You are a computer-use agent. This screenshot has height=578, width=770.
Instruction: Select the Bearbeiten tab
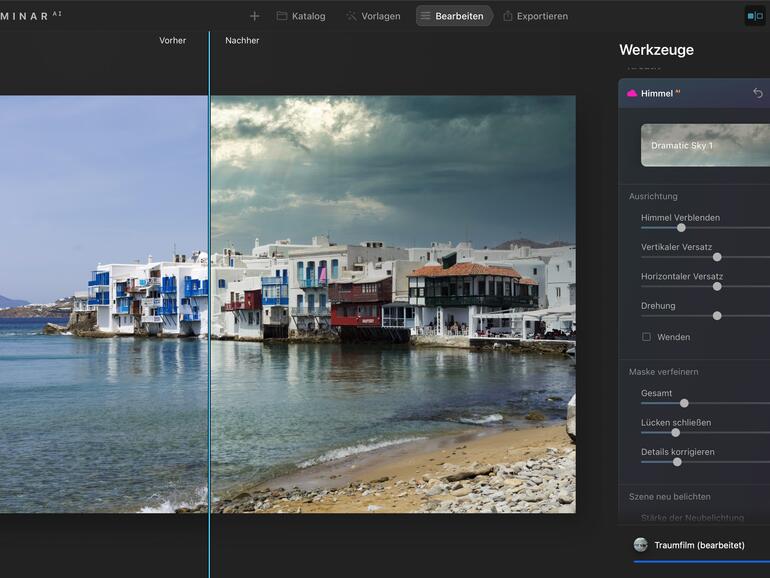452,16
